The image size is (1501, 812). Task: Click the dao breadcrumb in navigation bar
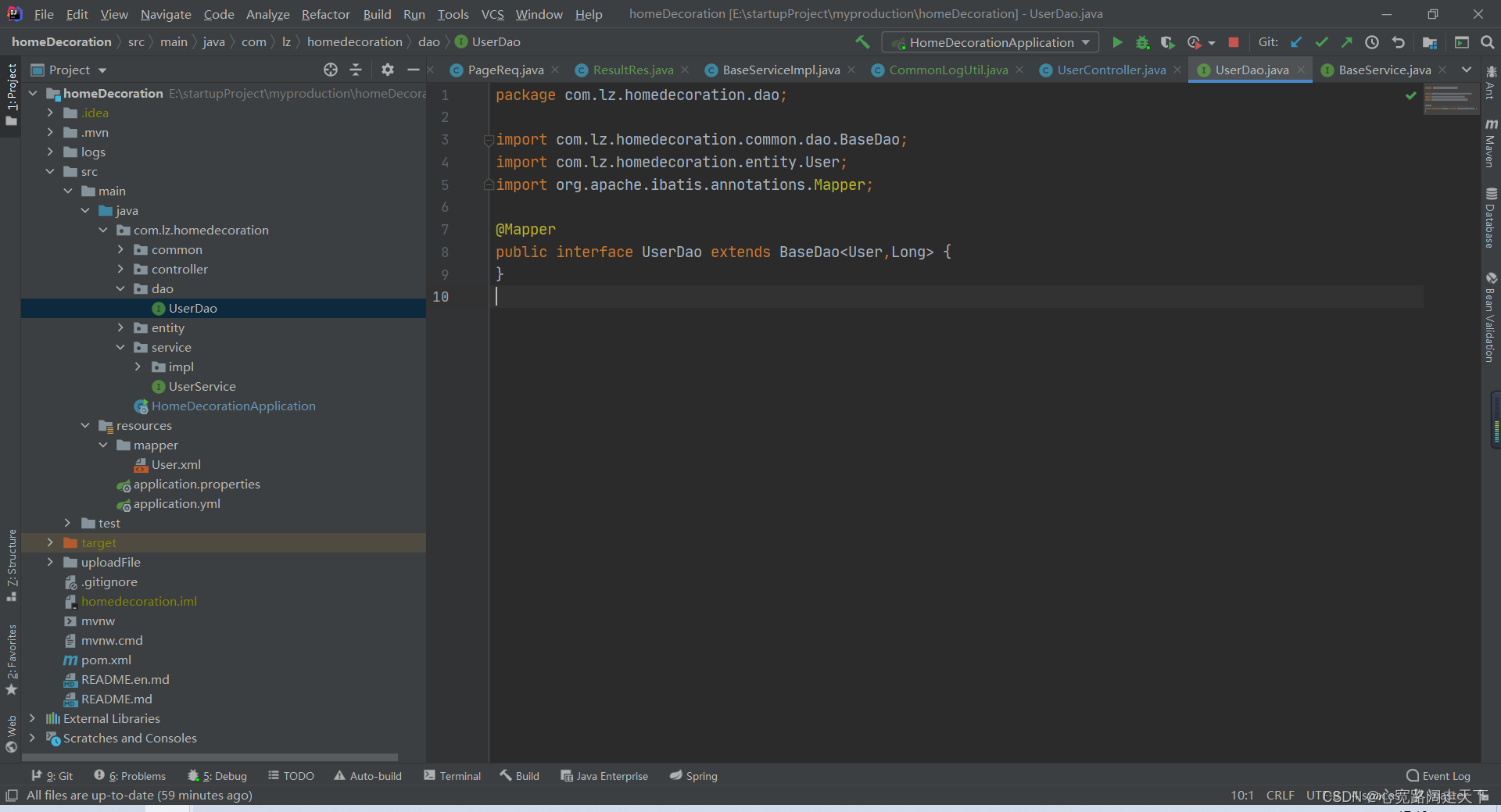pos(428,41)
